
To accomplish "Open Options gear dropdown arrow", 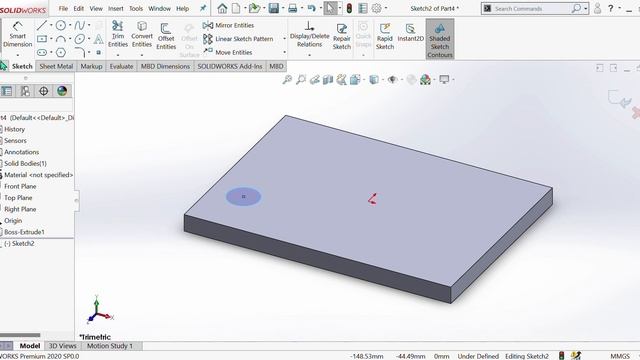I will coord(386,8).
